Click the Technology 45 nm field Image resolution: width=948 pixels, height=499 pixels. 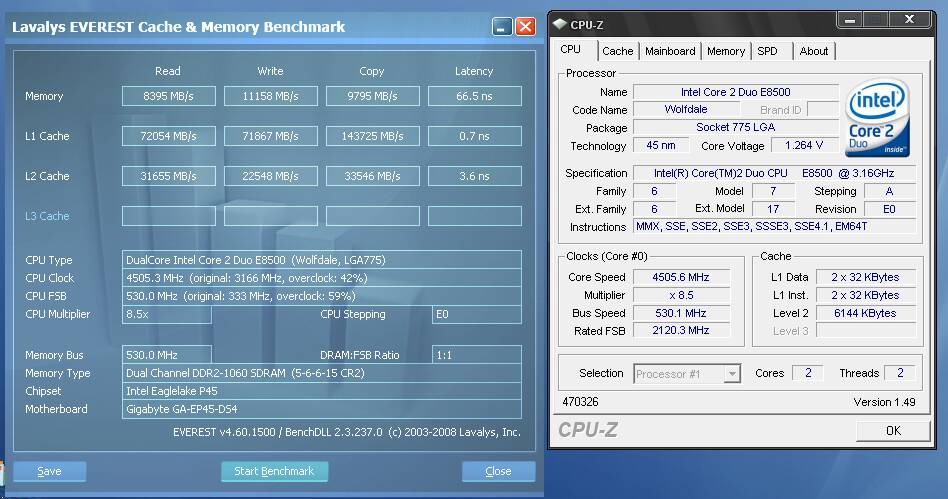(x=661, y=145)
